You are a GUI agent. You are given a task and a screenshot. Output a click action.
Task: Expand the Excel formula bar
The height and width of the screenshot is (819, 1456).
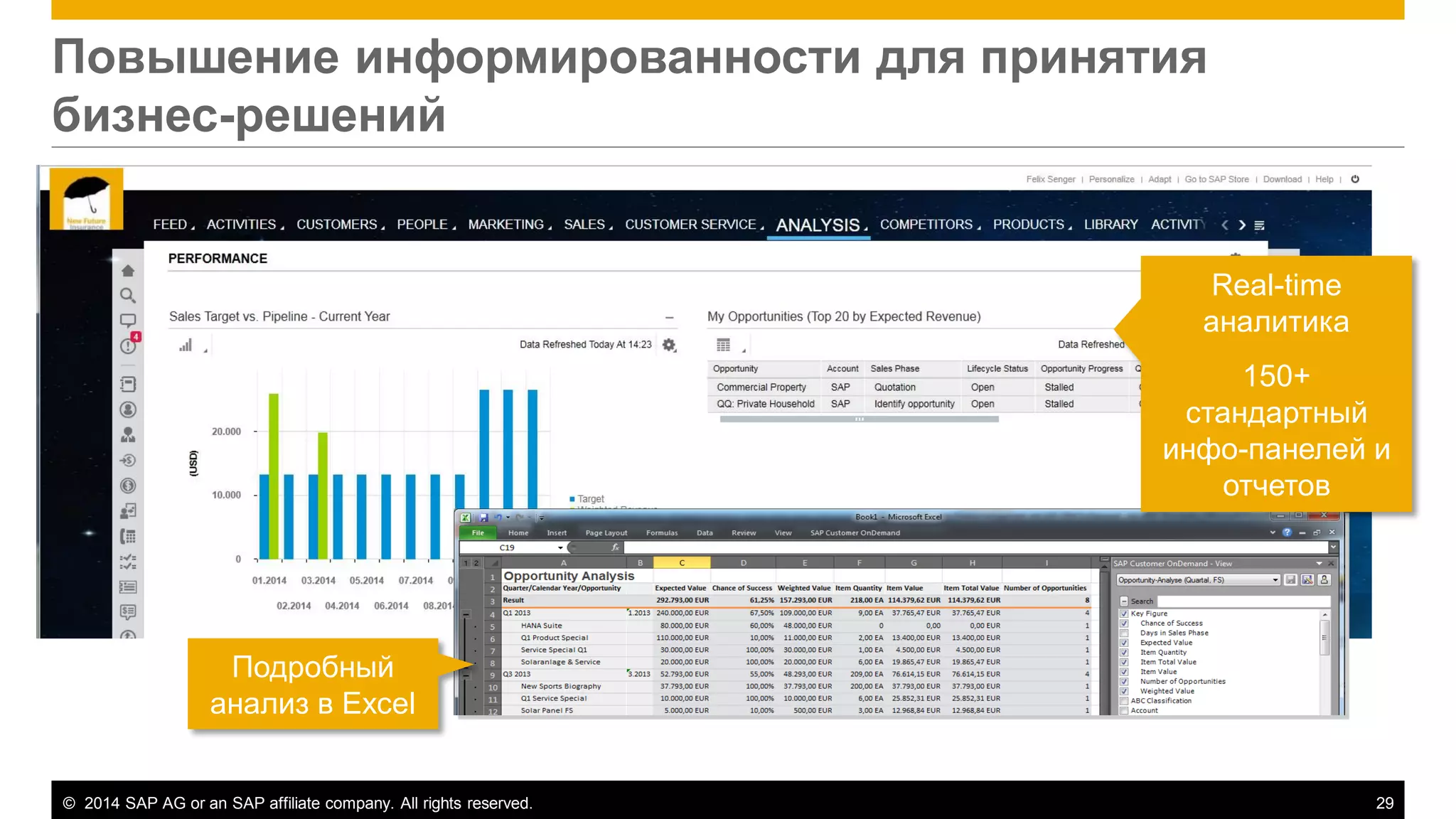[1333, 547]
